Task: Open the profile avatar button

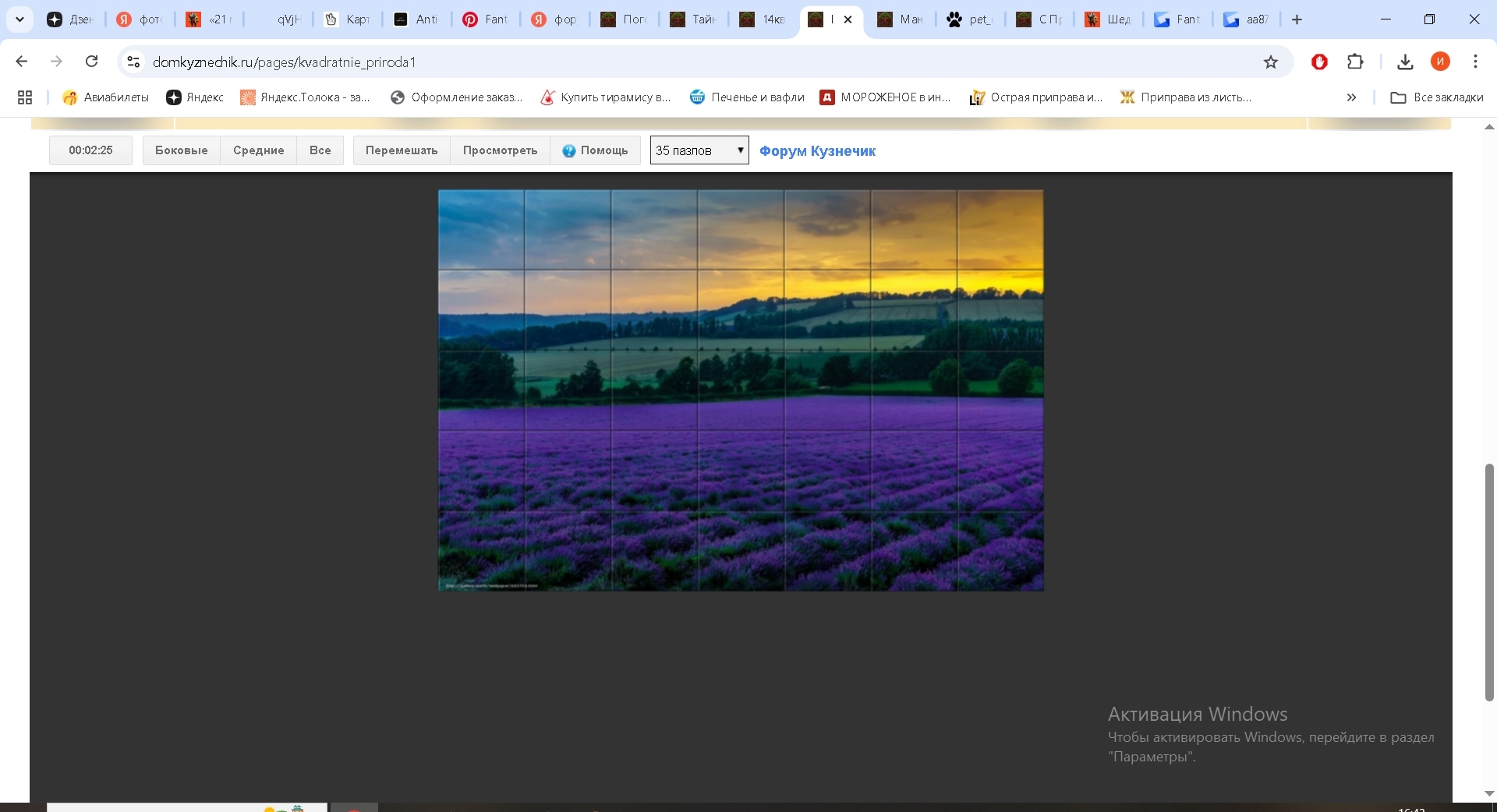Action: click(x=1440, y=62)
